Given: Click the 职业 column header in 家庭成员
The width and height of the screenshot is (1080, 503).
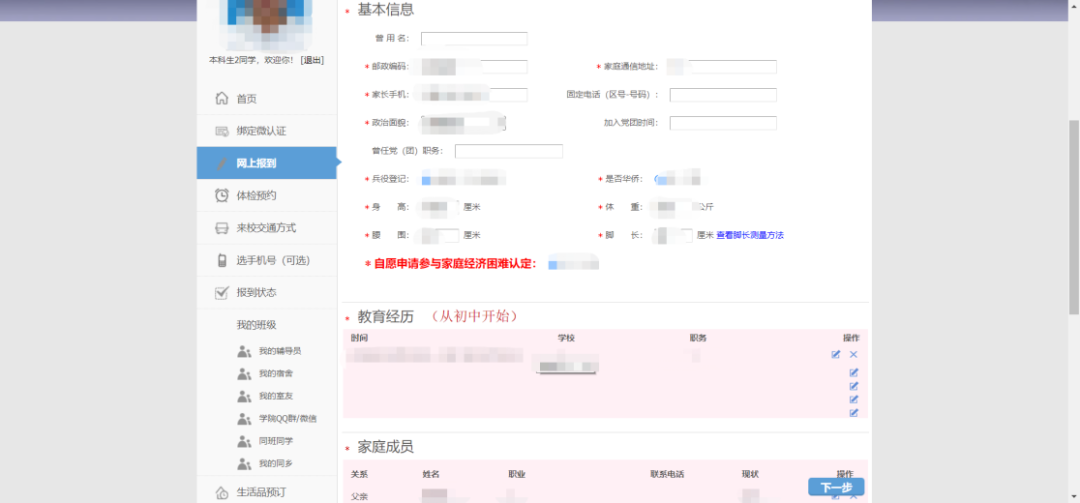Looking at the screenshot, I should [x=517, y=474].
